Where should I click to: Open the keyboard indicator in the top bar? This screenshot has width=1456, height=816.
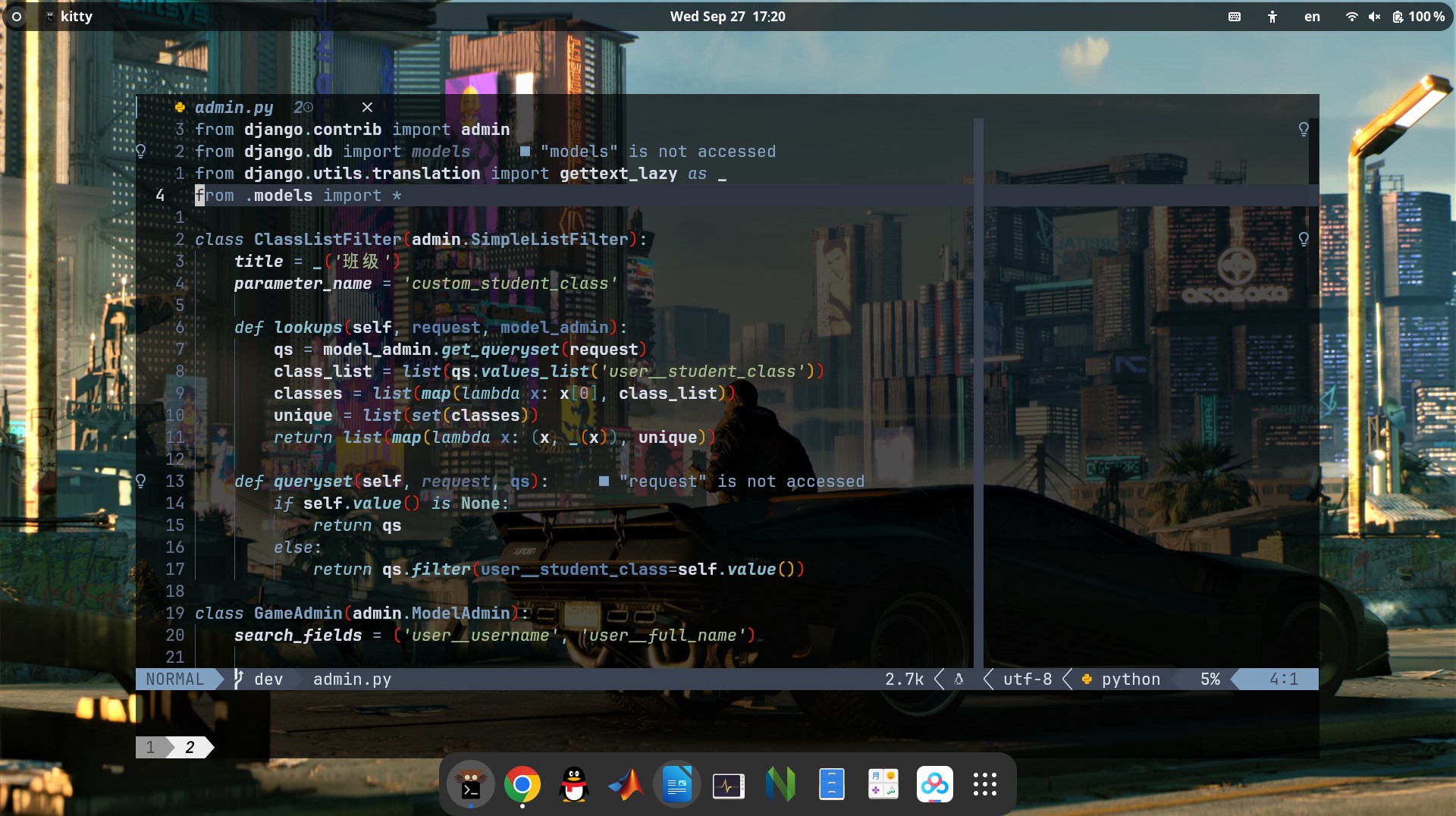[1235, 17]
